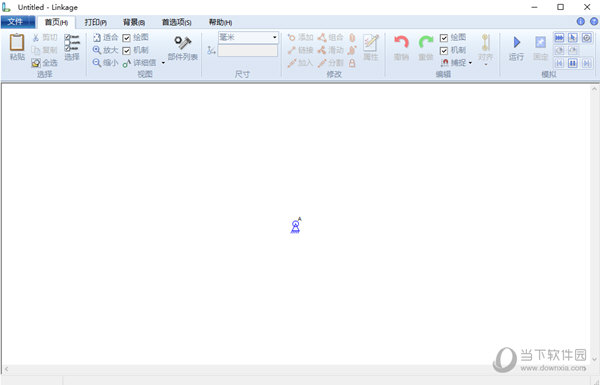Switch to the 背景 background tab
The height and width of the screenshot is (385, 600).
pos(134,22)
